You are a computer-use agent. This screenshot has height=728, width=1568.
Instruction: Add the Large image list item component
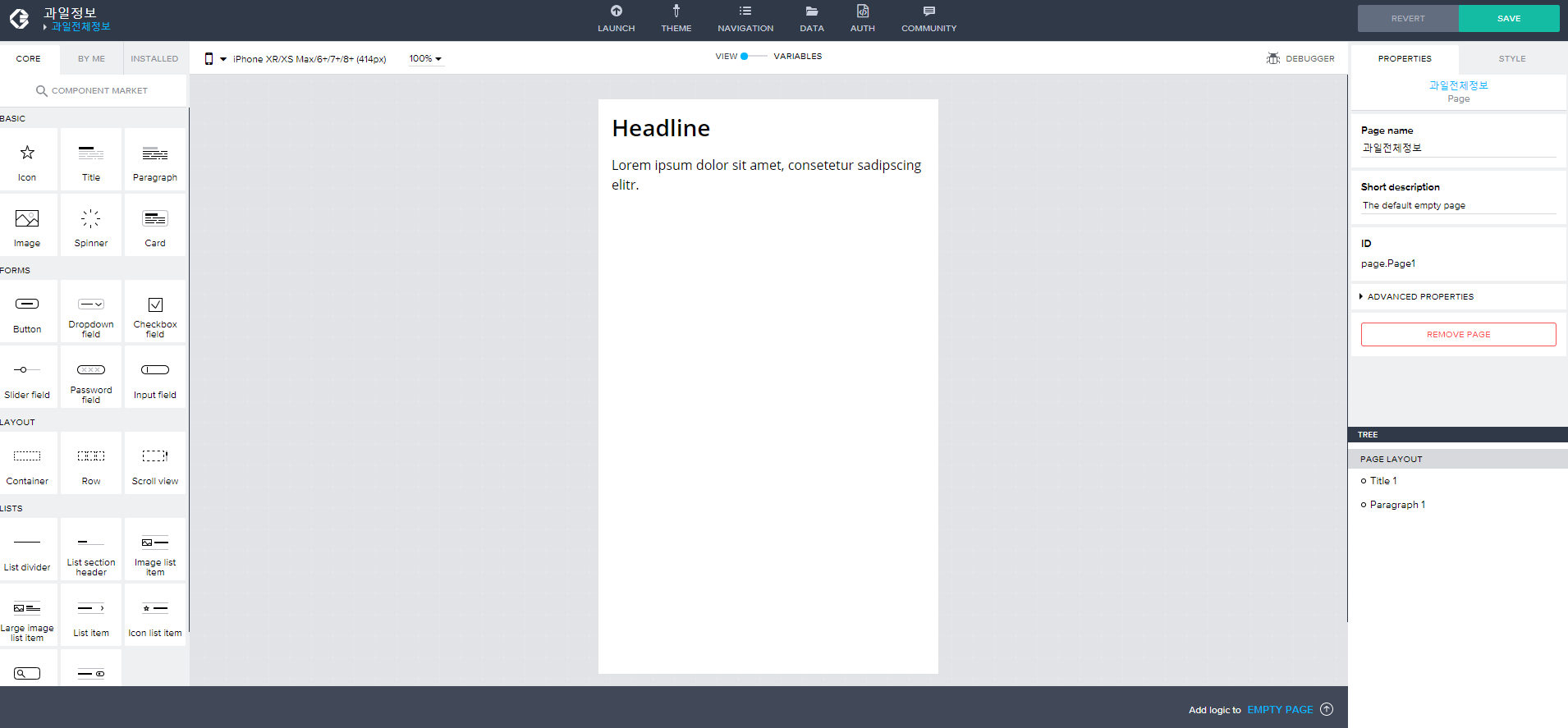pos(27,616)
